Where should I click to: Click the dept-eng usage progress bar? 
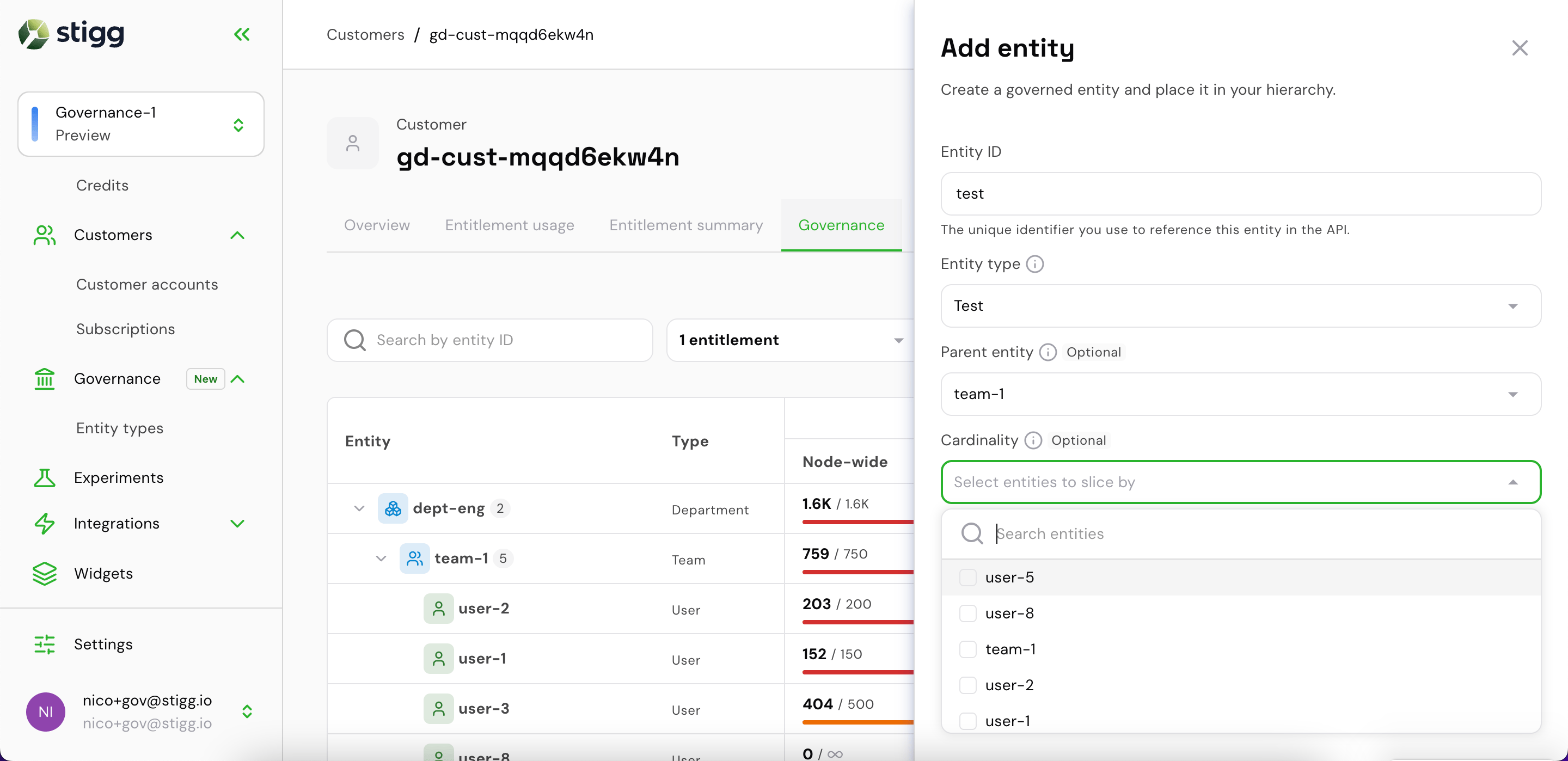click(857, 521)
